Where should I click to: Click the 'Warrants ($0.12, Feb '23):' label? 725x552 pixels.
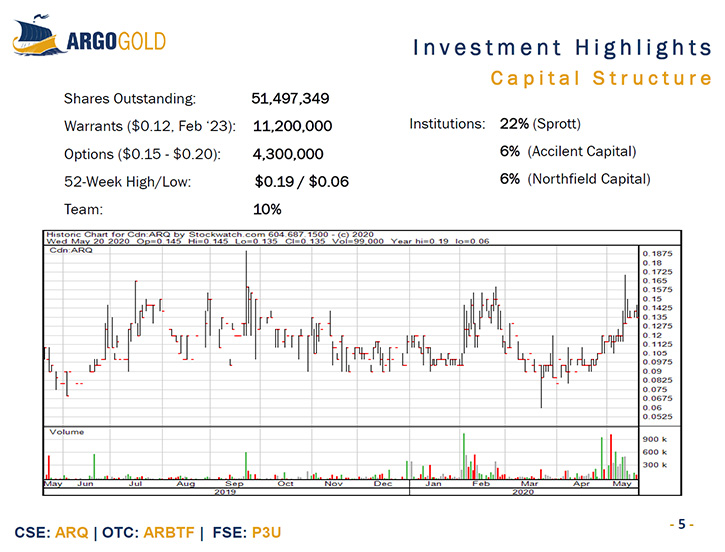(150, 126)
